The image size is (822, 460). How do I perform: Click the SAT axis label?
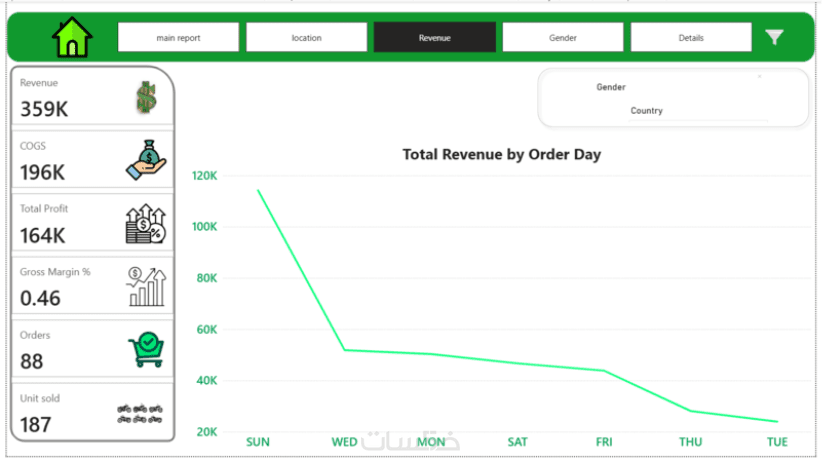click(x=517, y=442)
